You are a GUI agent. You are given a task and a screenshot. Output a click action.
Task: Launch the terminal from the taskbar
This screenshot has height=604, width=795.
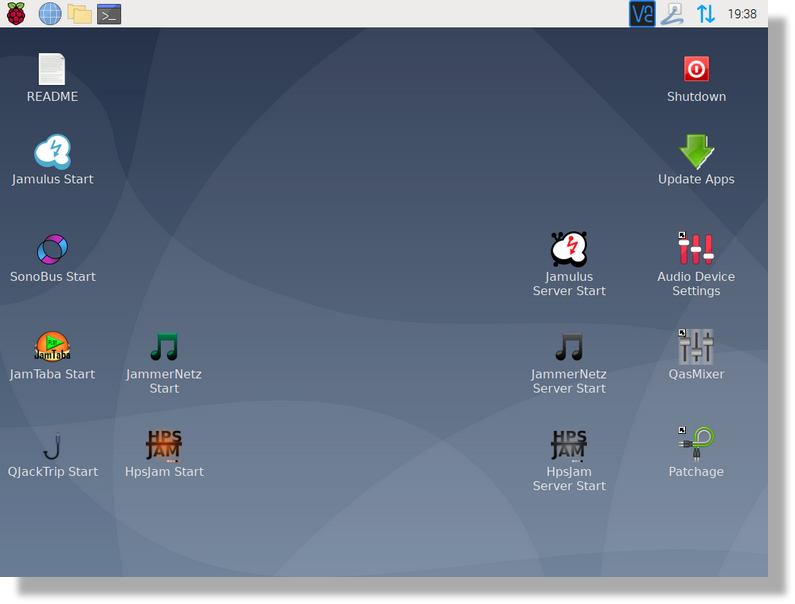[109, 14]
